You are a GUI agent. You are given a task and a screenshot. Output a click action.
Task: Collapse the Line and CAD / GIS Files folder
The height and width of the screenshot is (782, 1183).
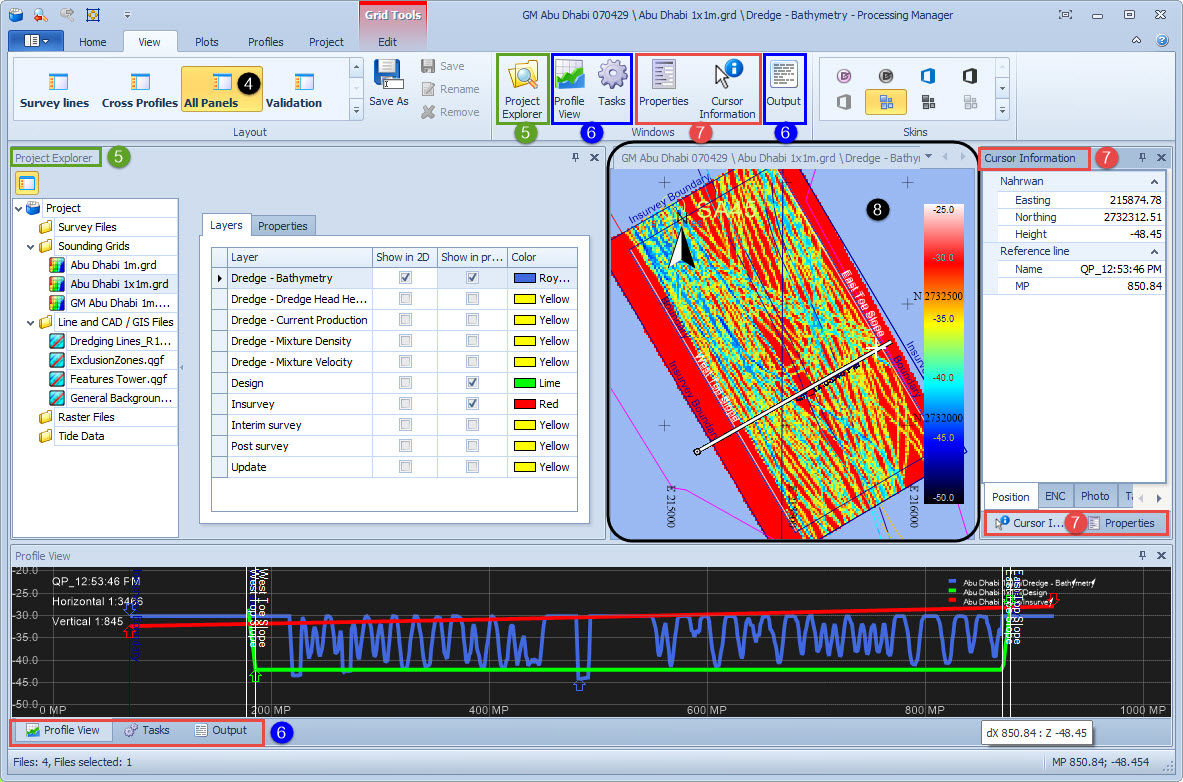pos(31,322)
